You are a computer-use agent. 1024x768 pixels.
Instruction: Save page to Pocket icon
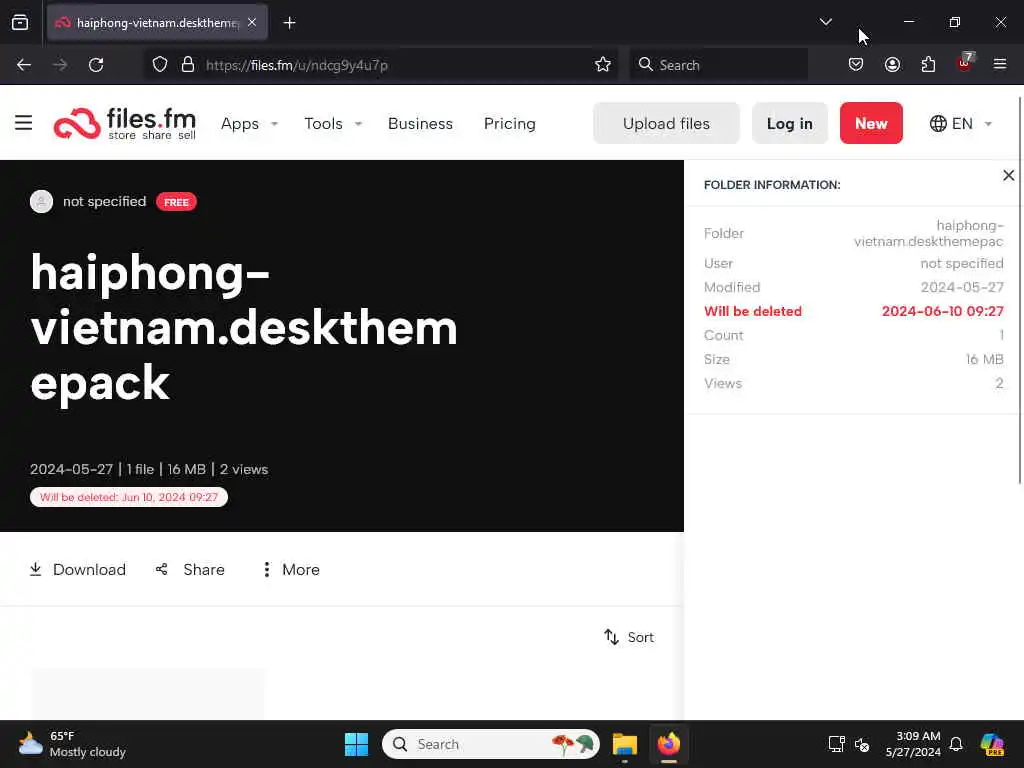point(856,64)
